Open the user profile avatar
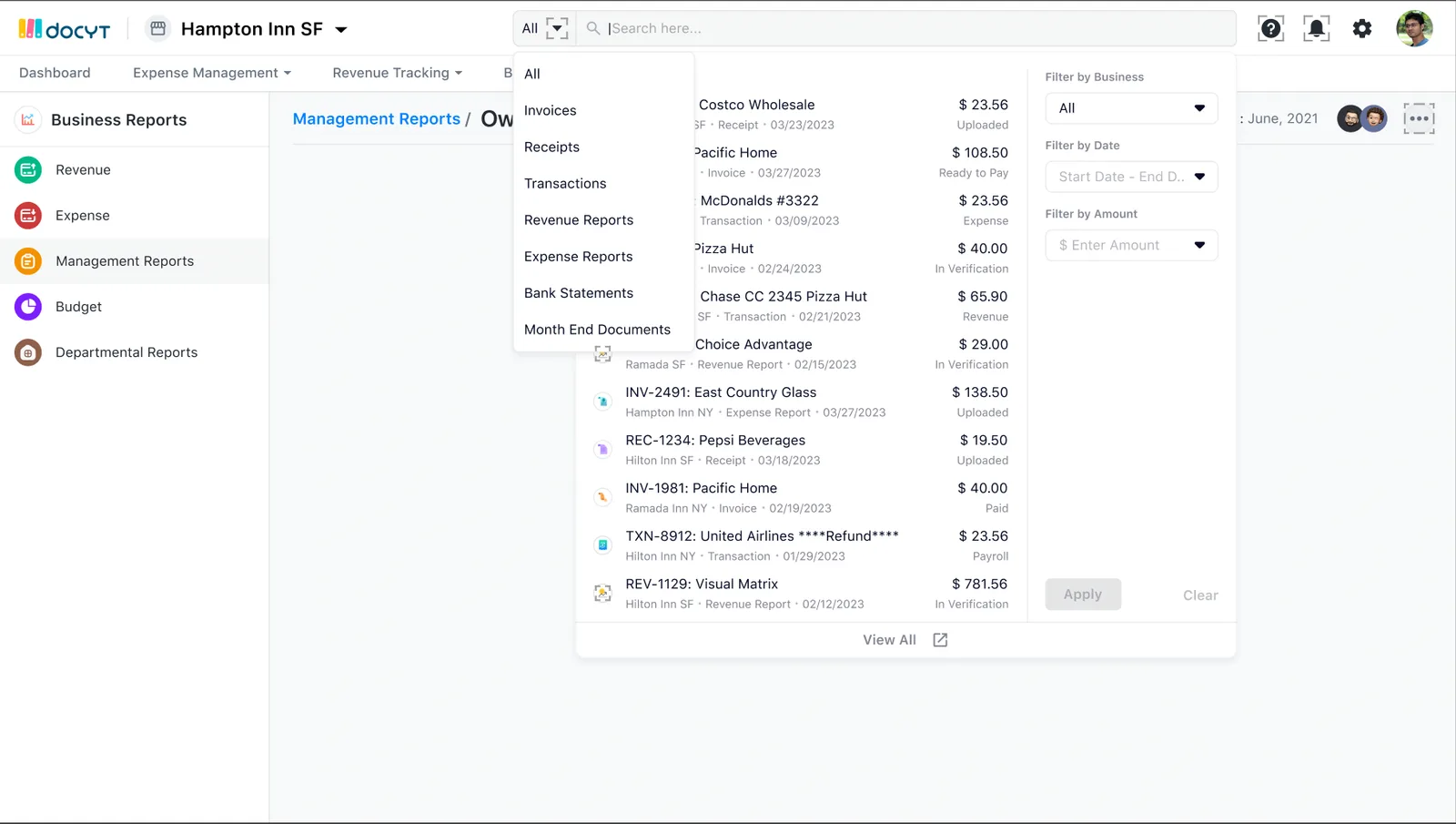 pos(1414,28)
